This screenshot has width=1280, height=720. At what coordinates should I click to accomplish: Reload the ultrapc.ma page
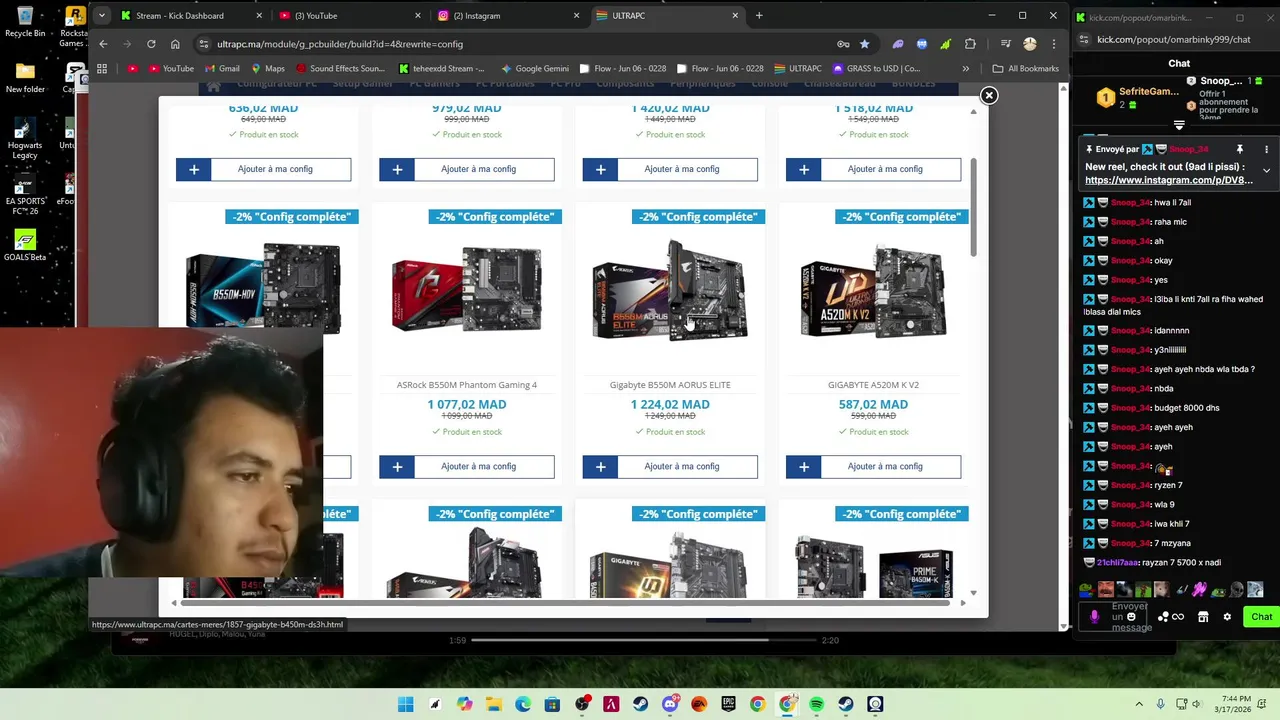[x=151, y=44]
